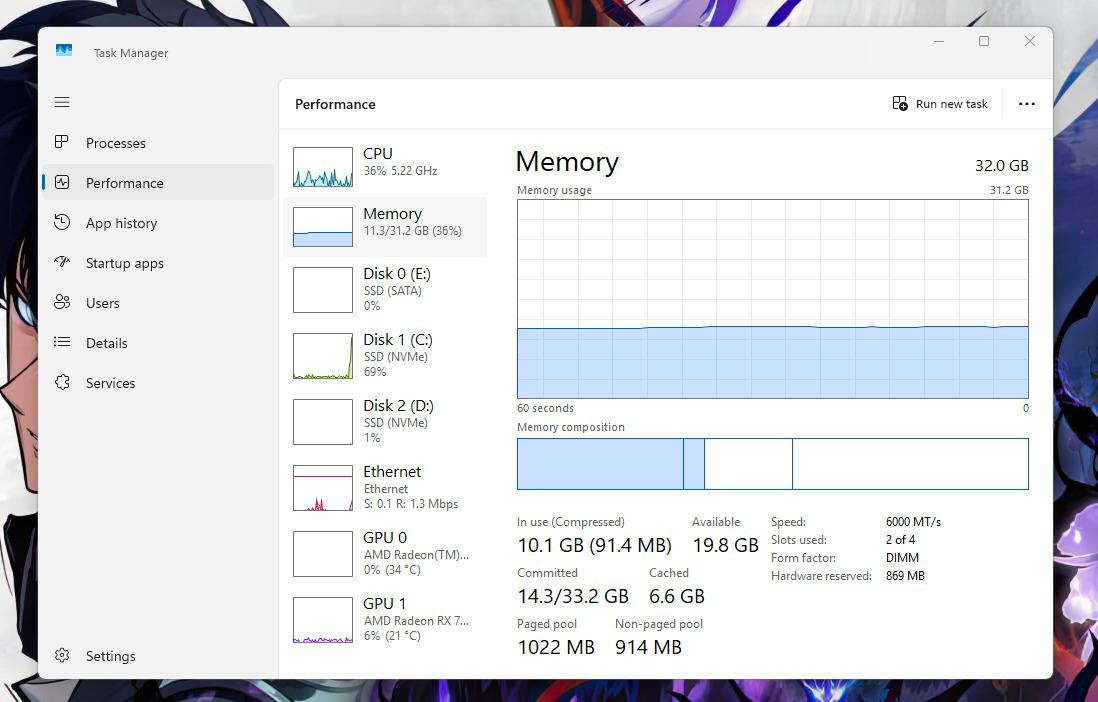
Task: Select Disk 0 (E:) in resource list
Action: [x=385, y=289]
